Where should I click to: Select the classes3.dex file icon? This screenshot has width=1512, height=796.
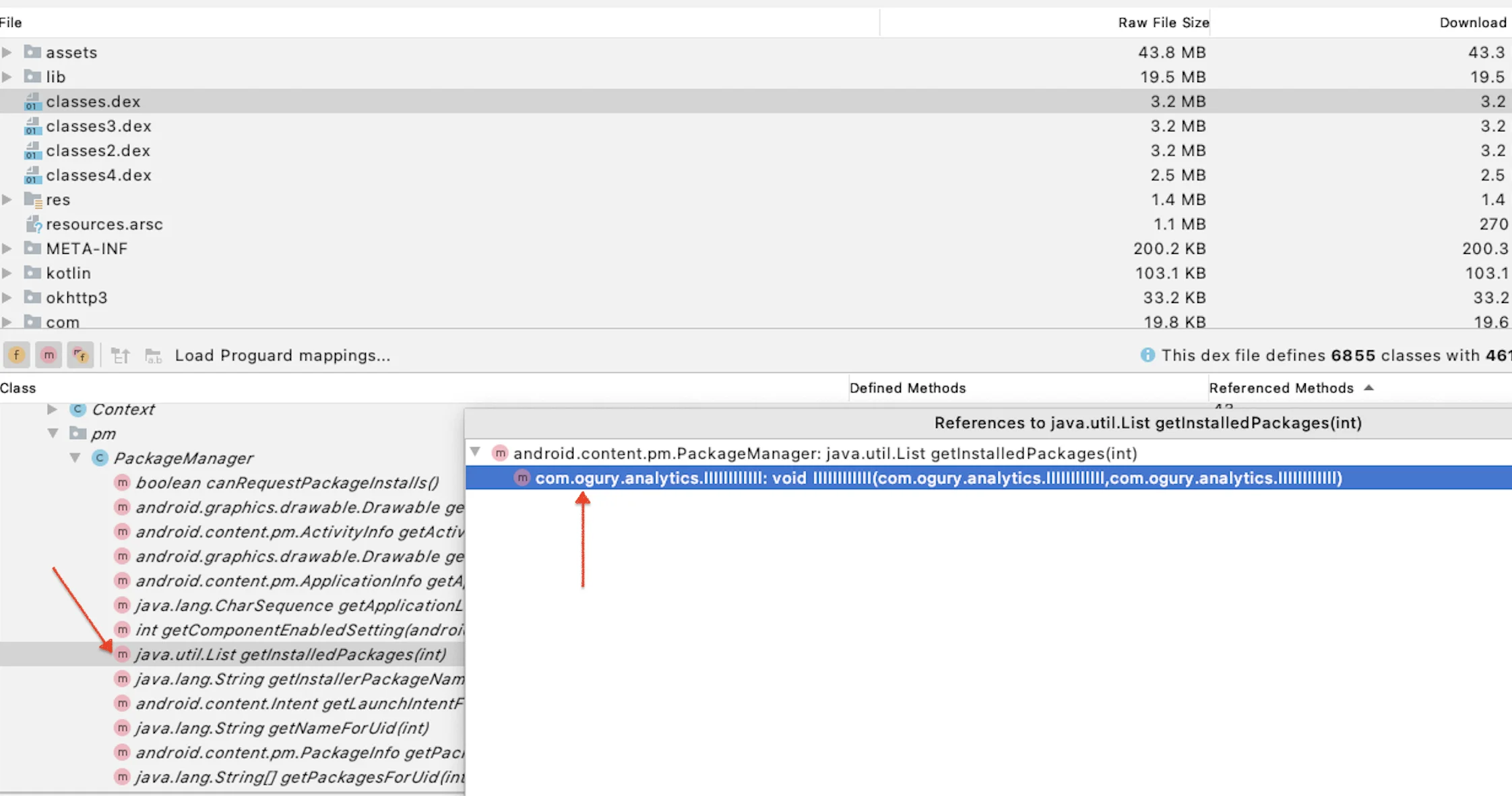click(32, 127)
